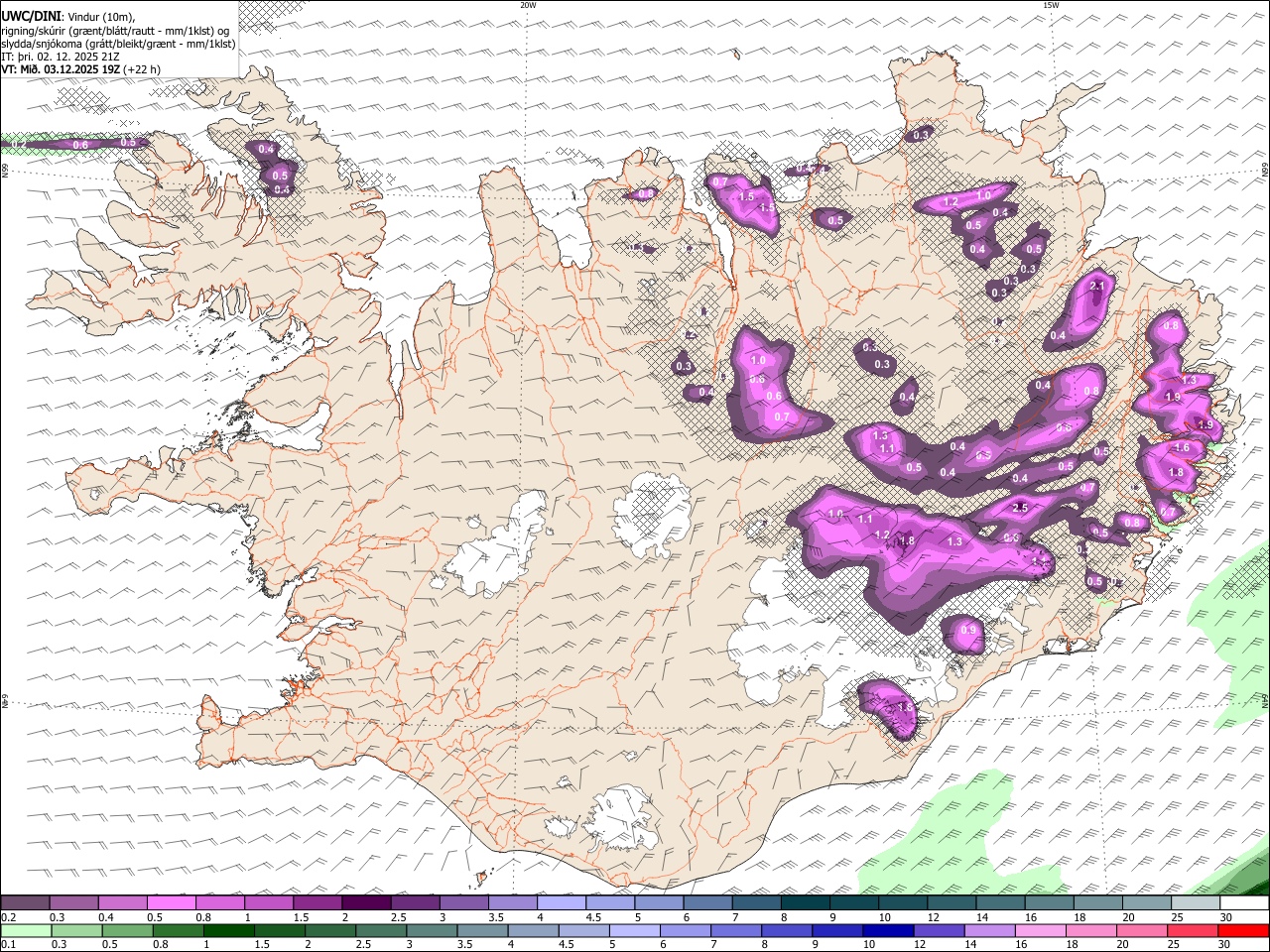Select the red swatch labeled 30 in lower scale
Viewport: 1270px width, 952px height.
tap(1244, 931)
